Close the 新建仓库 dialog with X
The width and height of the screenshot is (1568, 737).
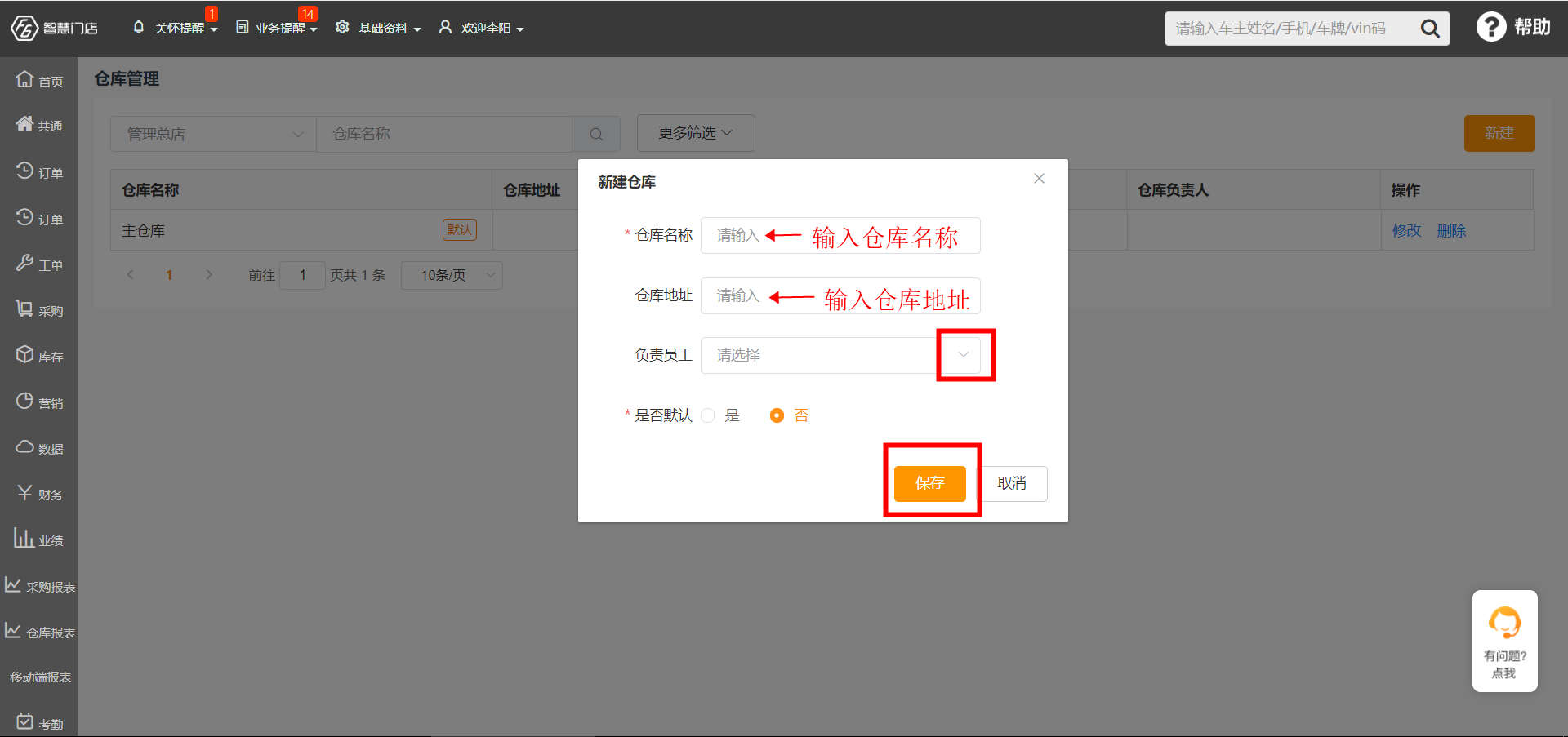click(1039, 179)
